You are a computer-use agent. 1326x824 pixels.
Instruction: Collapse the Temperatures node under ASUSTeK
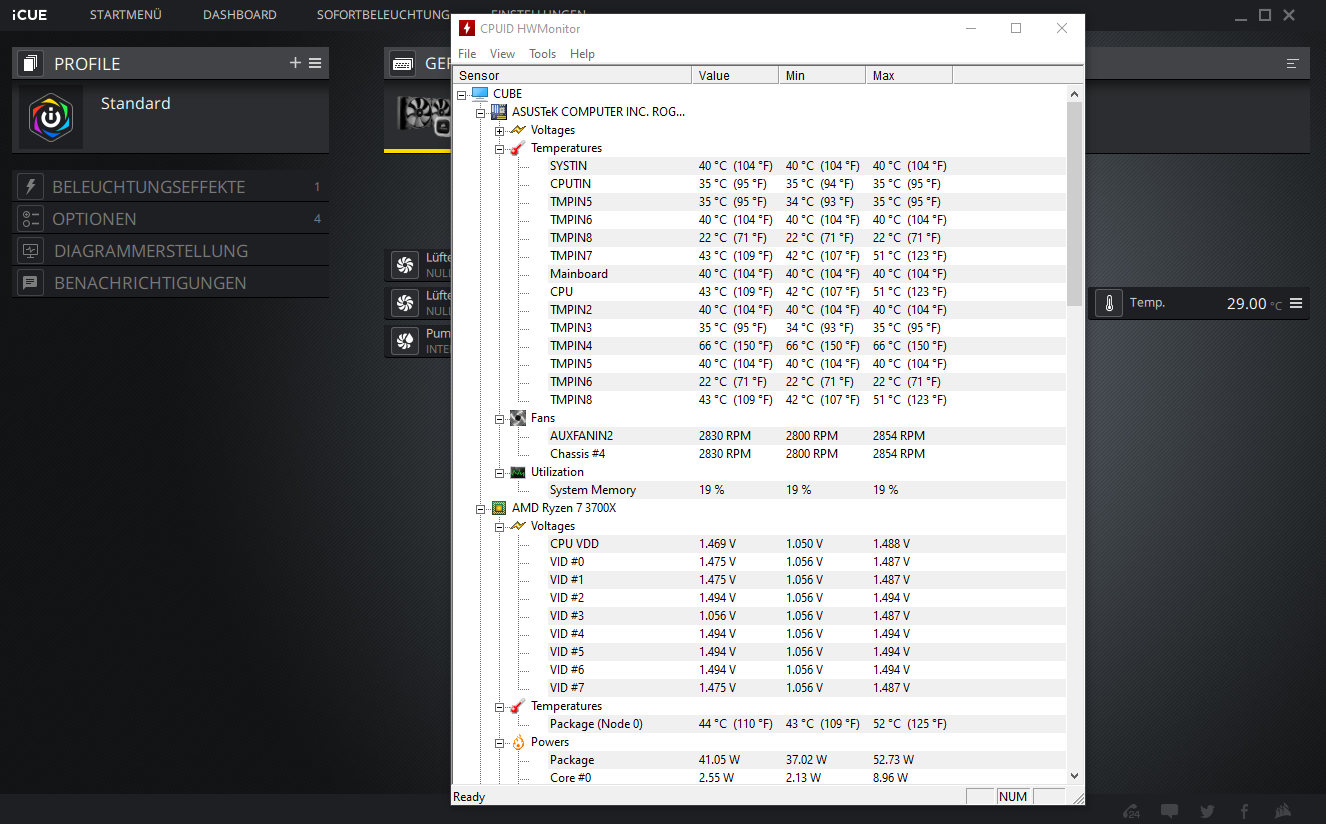(x=499, y=148)
